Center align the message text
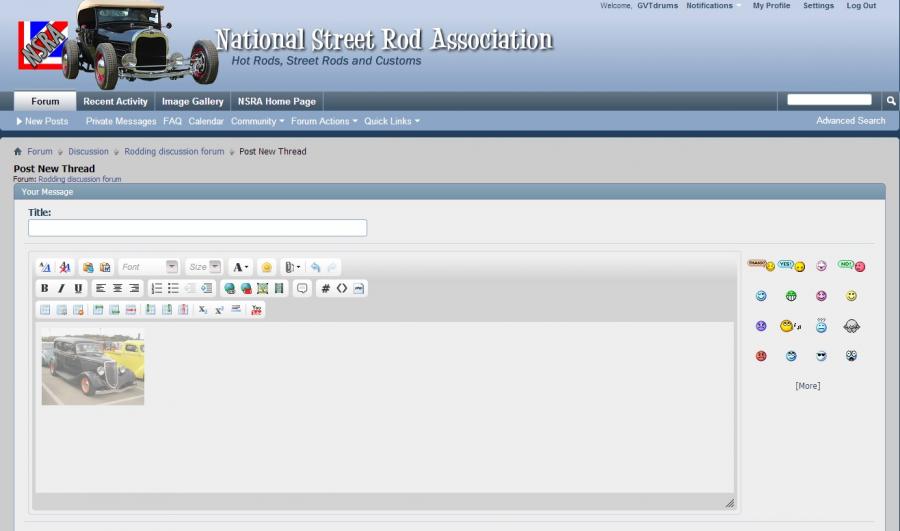This screenshot has width=900, height=531. coord(117,288)
